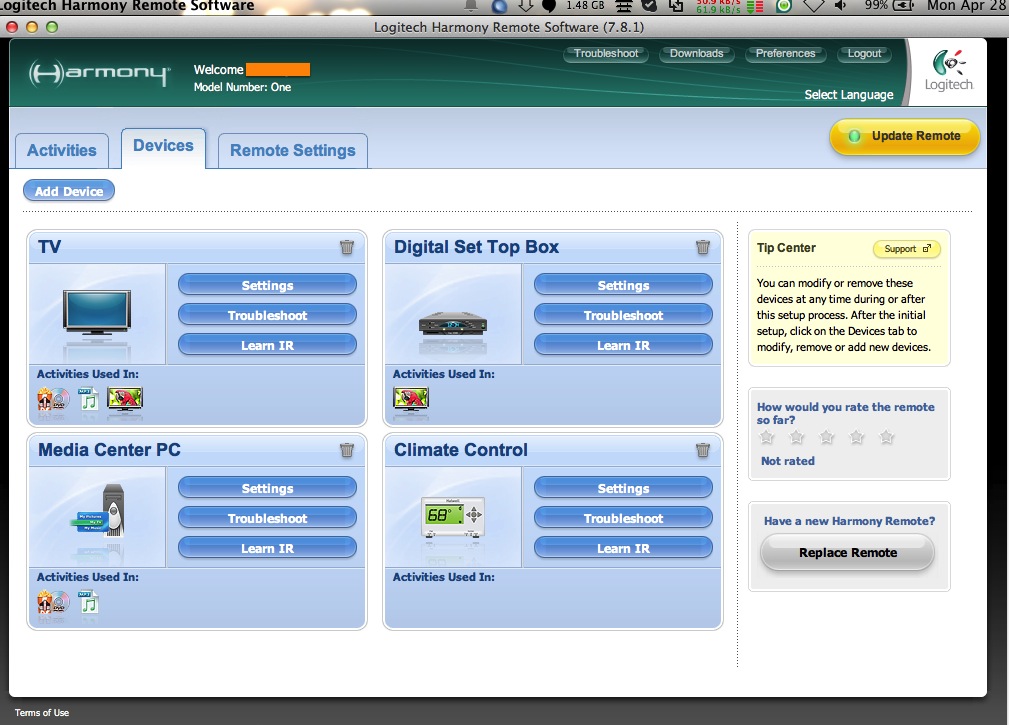Click Select Language
Screen dimensions: 1009x725
click(x=849, y=95)
